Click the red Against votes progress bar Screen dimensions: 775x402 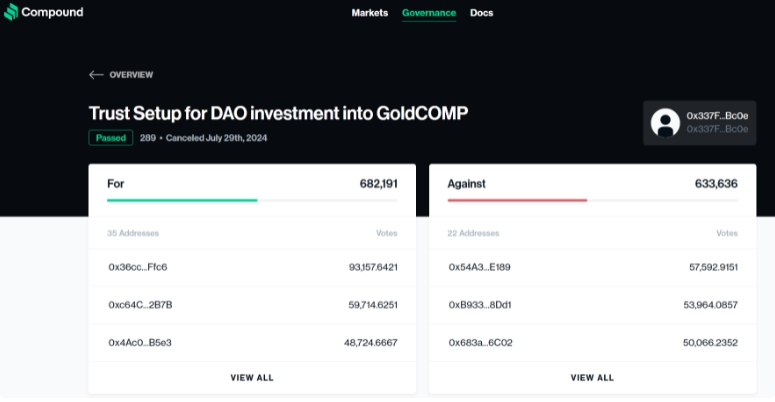pos(517,200)
